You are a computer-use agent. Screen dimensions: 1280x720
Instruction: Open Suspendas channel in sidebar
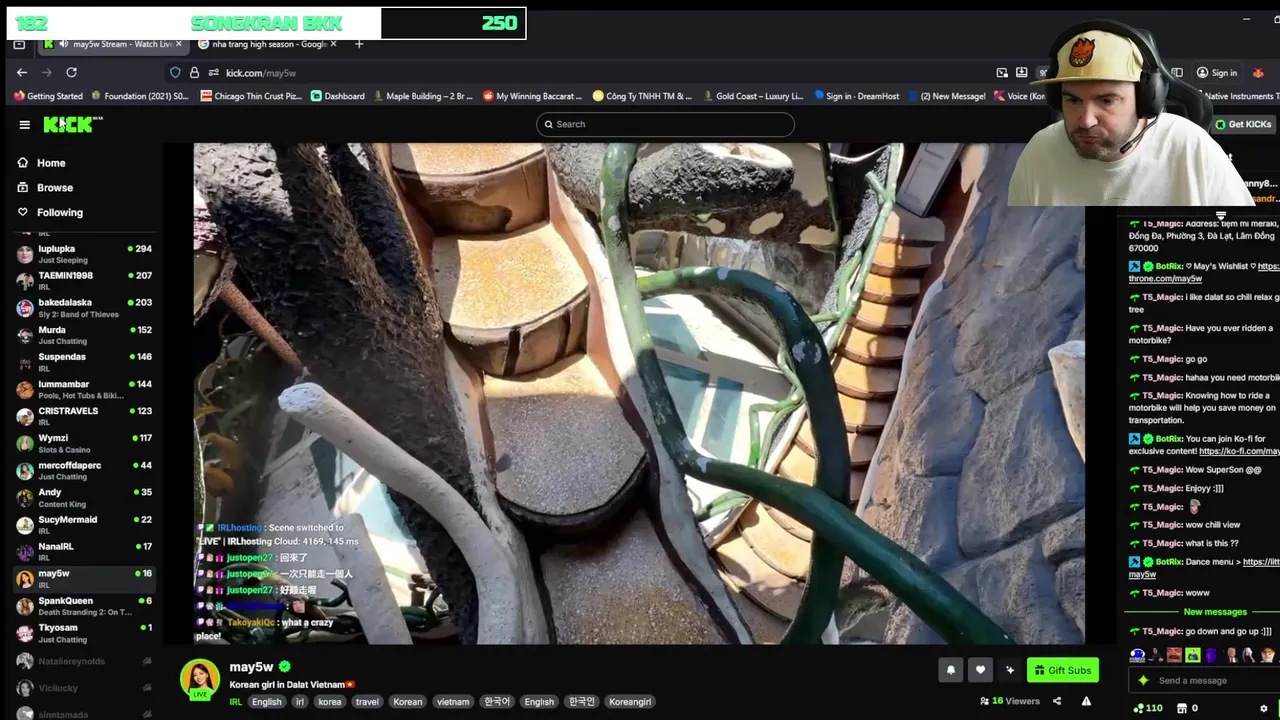pos(84,362)
